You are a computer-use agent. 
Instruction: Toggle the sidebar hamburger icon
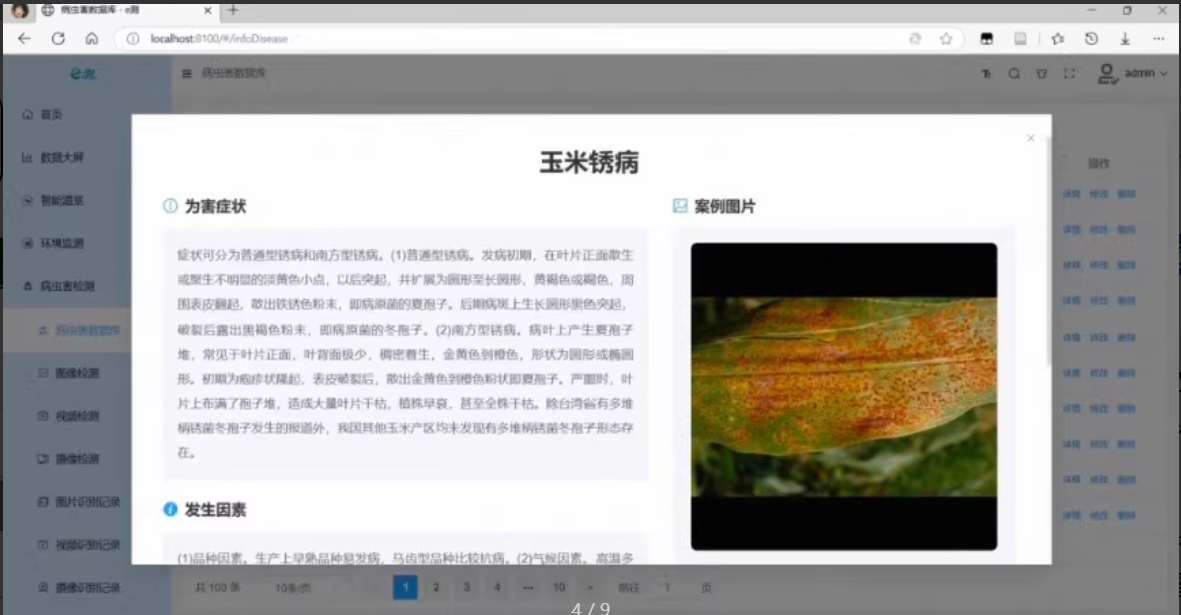[x=187, y=73]
